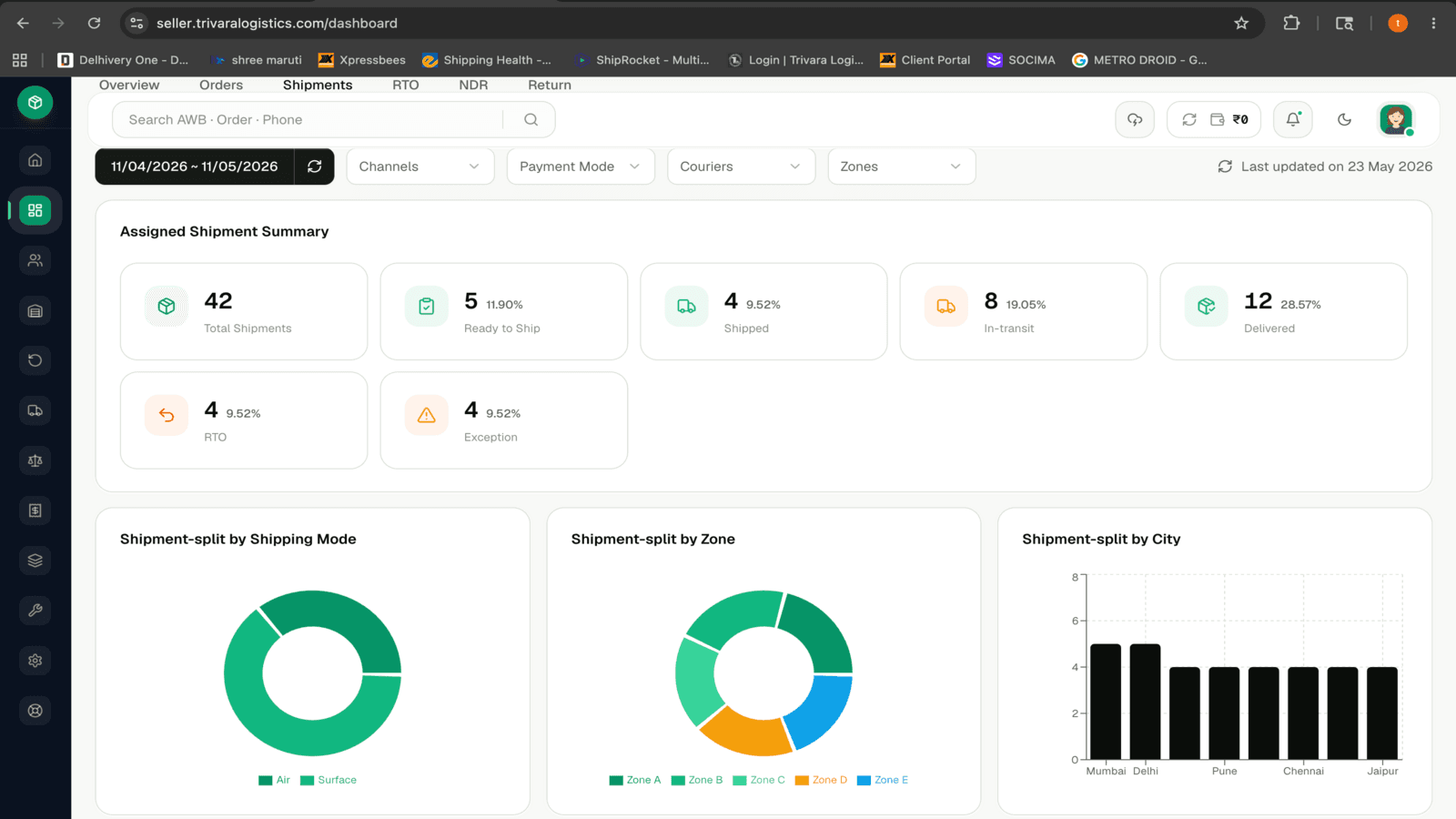Switch to the Orders tab
The image size is (1456, 819).
tap(221, 85)
